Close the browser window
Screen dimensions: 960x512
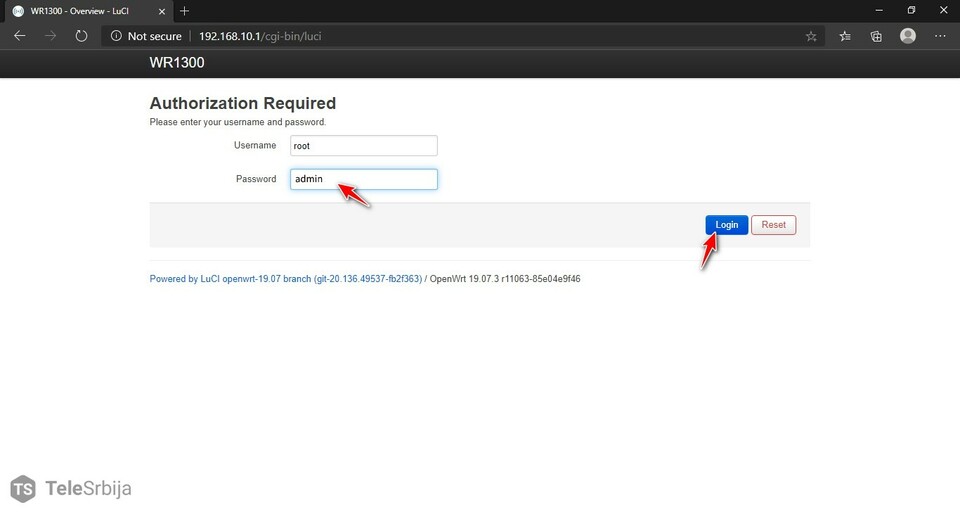coord(943,10)
